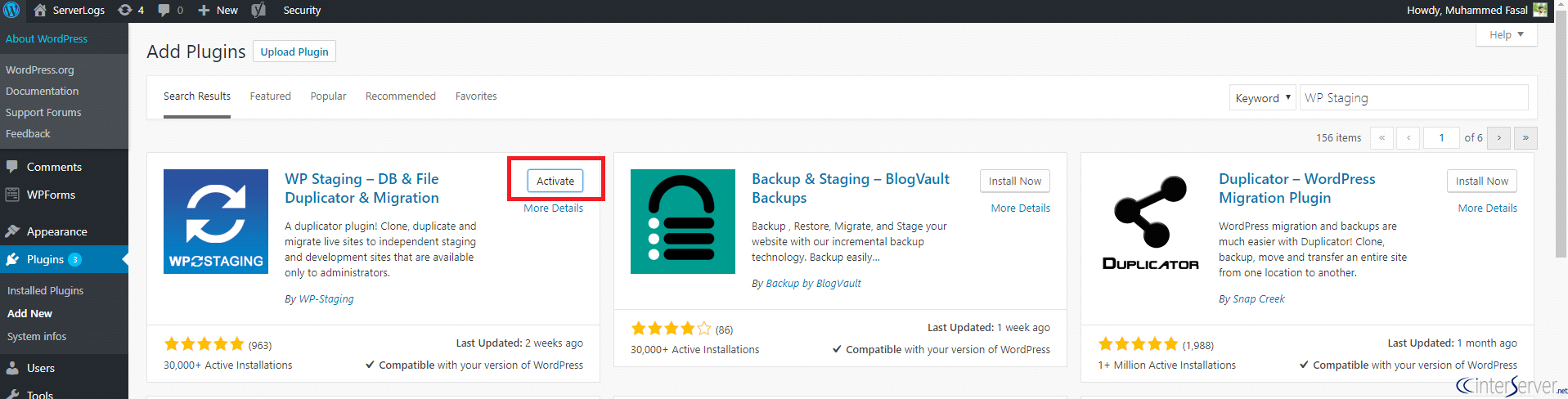Activate the WP Staging plugin

pyautogui.click(x=555, y=181)
